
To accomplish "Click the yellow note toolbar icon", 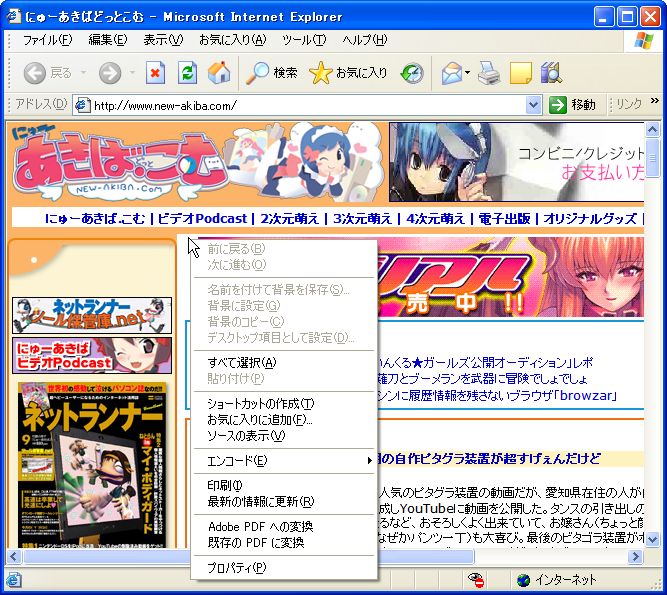I will (521, 73).
